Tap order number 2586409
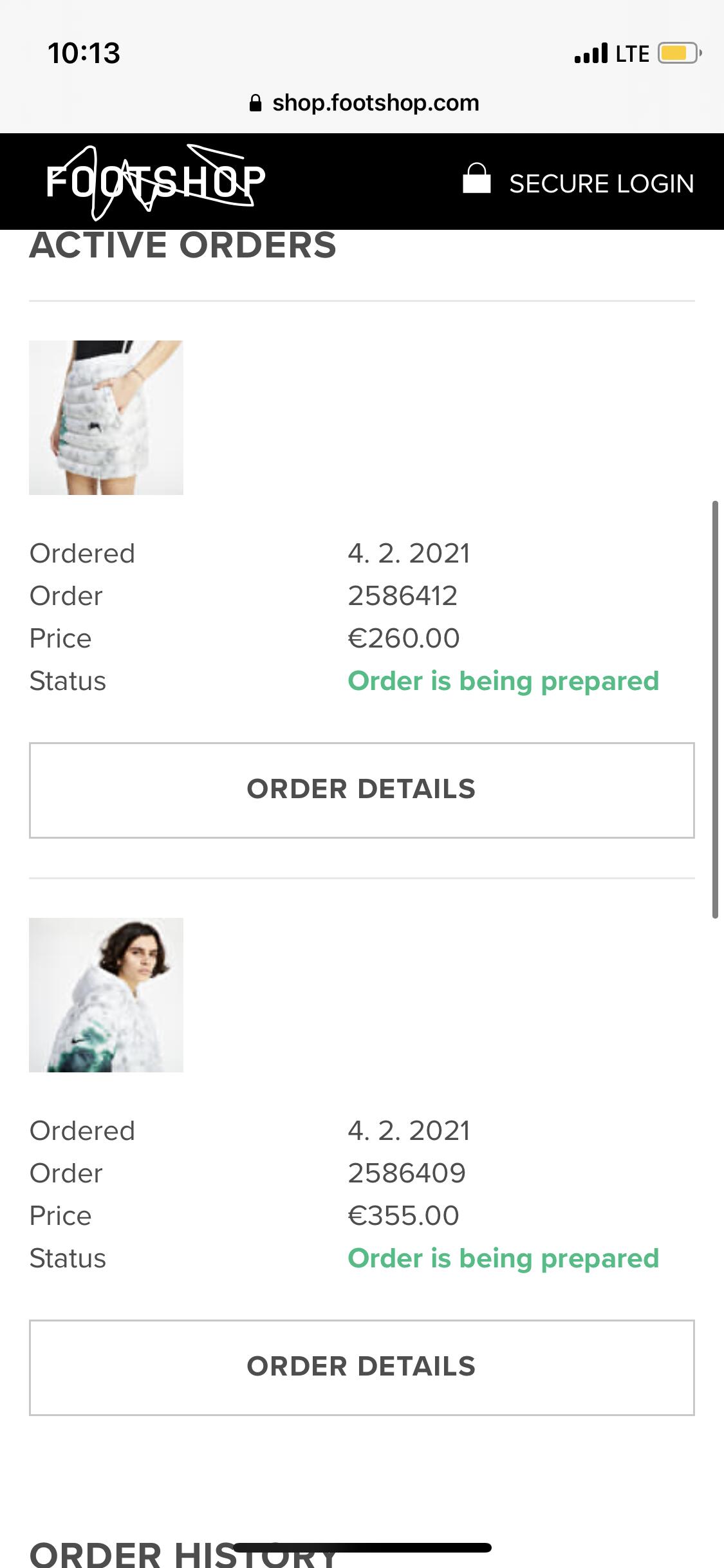Image resolution: width=724 pixels, height=1568 pixels. 407,1173
